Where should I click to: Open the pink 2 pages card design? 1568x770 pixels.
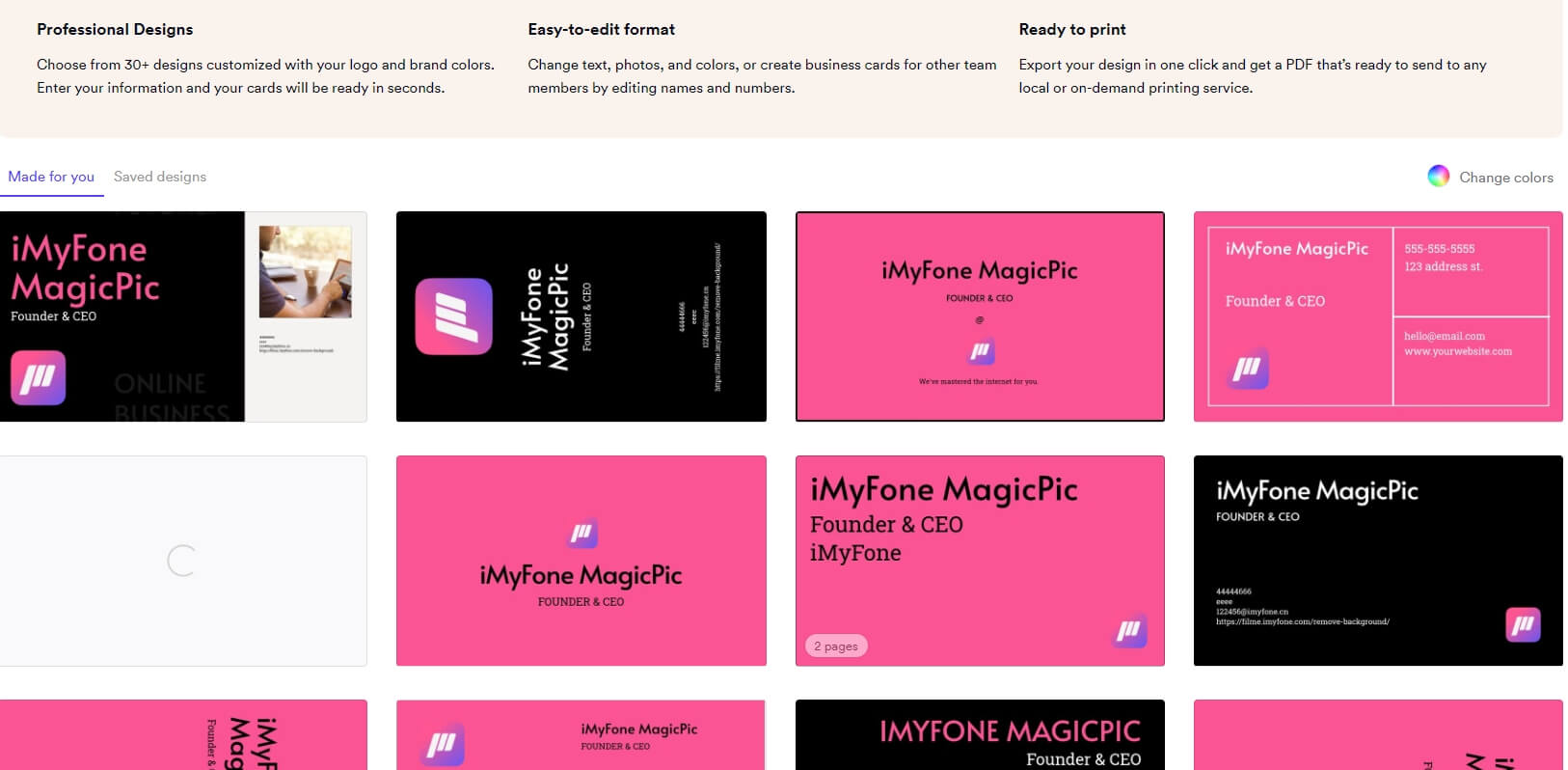pos(980,561)
